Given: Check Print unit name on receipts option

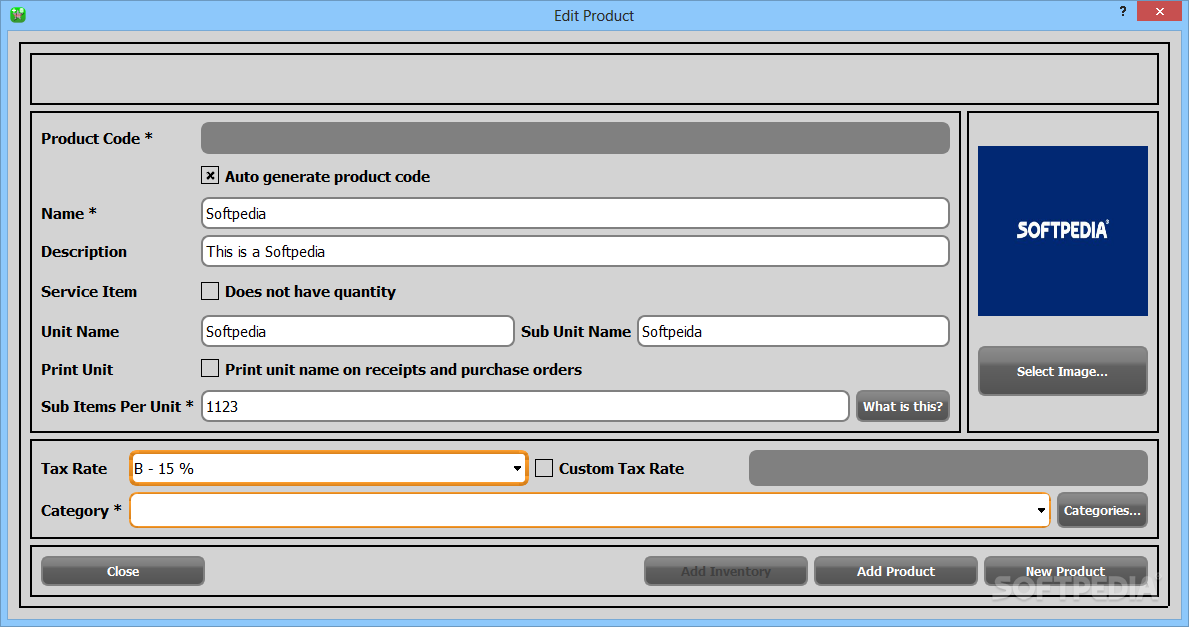Looking at the screenshot, I should (x=210, y=369).
